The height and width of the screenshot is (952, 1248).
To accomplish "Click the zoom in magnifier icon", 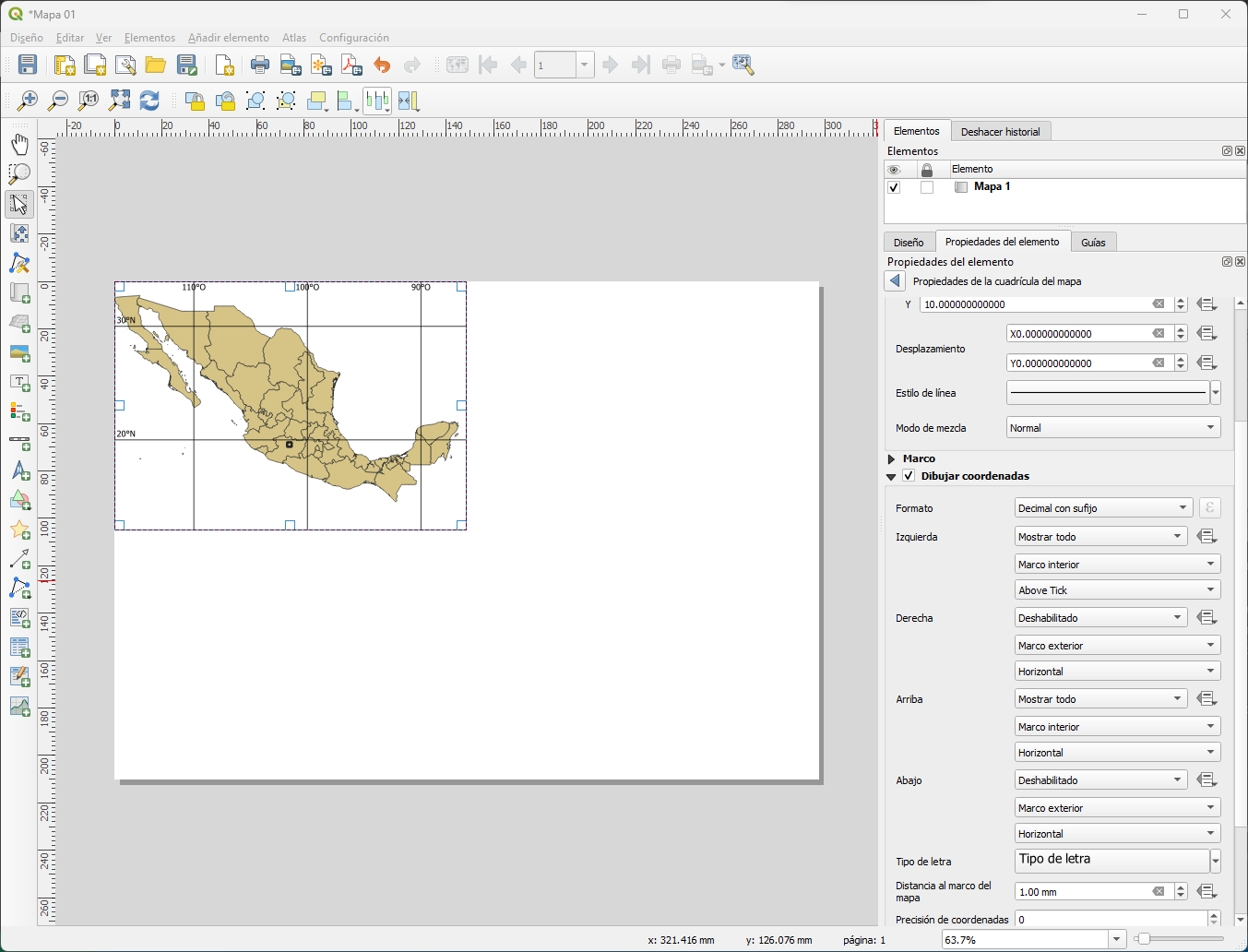I will [28, 101].
